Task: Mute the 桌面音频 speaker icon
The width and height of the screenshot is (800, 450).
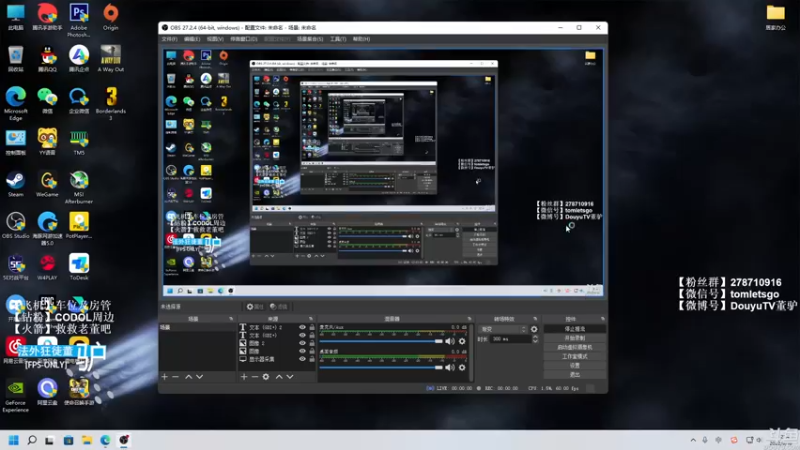Action: pyautogui.click(x=449, y=367)
